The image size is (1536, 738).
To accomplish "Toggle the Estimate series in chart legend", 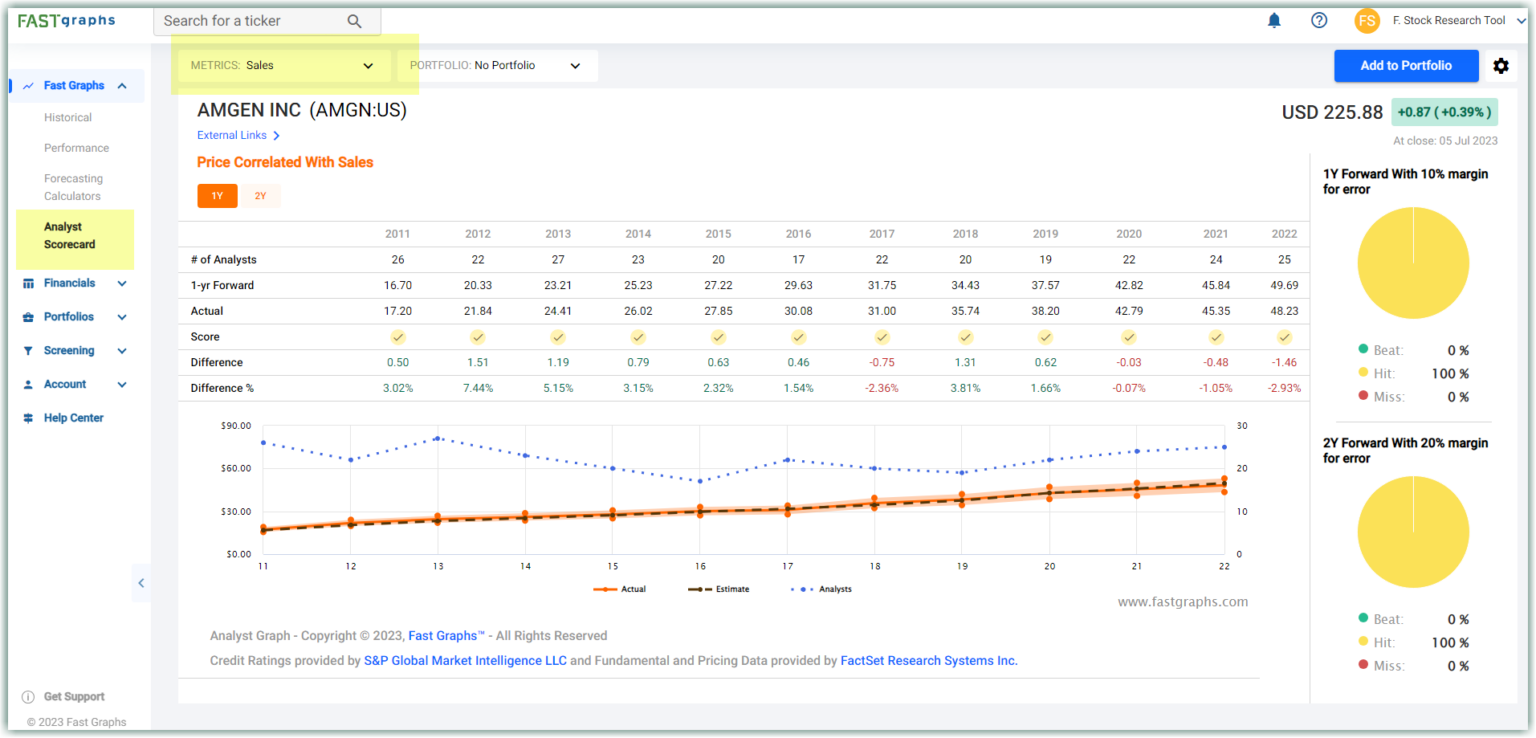I will pos(719,589).
